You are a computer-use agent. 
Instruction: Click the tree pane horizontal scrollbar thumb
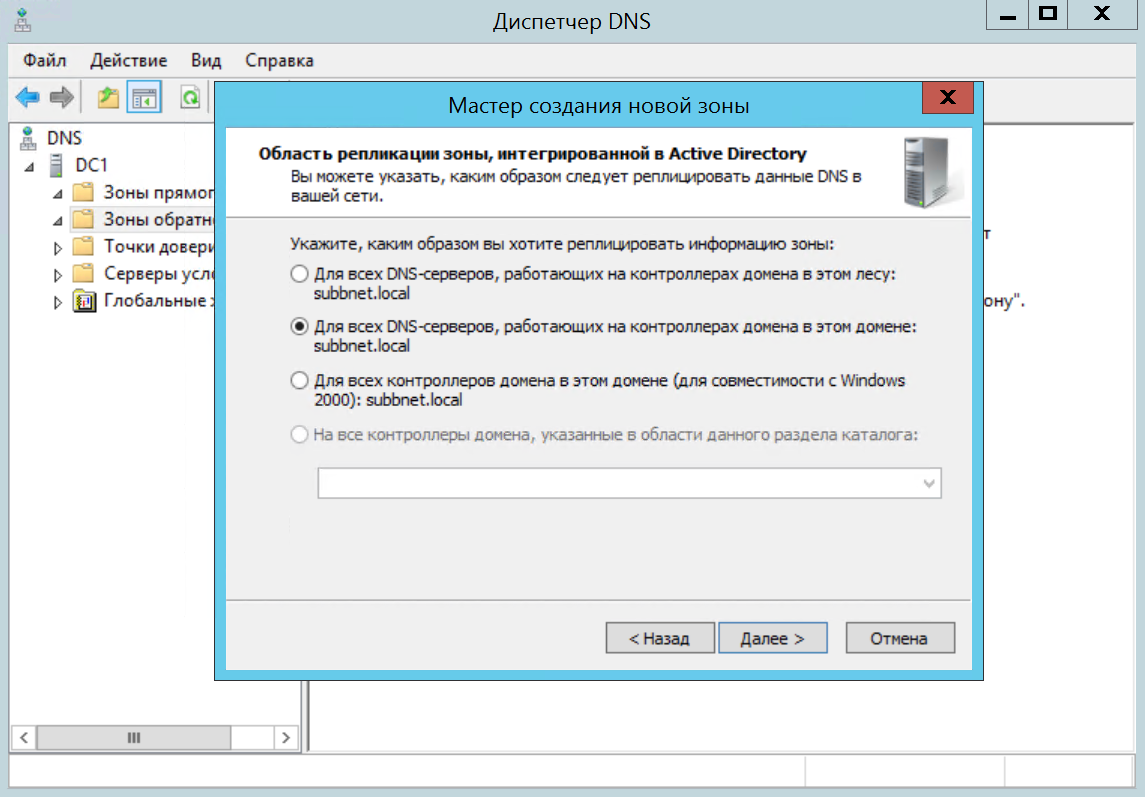pyautogui.click(x=134, y=738)
